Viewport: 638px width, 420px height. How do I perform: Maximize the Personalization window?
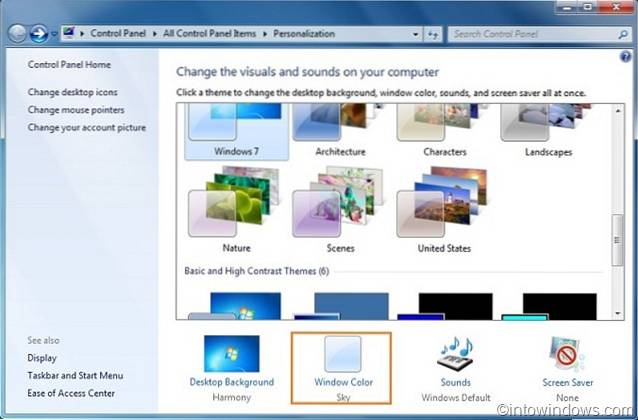588,7
